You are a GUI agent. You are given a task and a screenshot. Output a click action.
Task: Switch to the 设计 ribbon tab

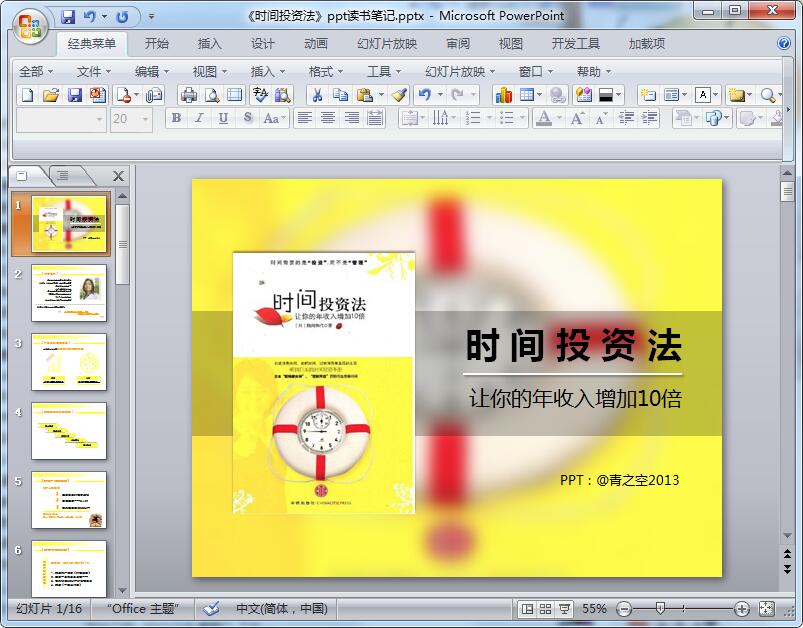coord(263,44)
